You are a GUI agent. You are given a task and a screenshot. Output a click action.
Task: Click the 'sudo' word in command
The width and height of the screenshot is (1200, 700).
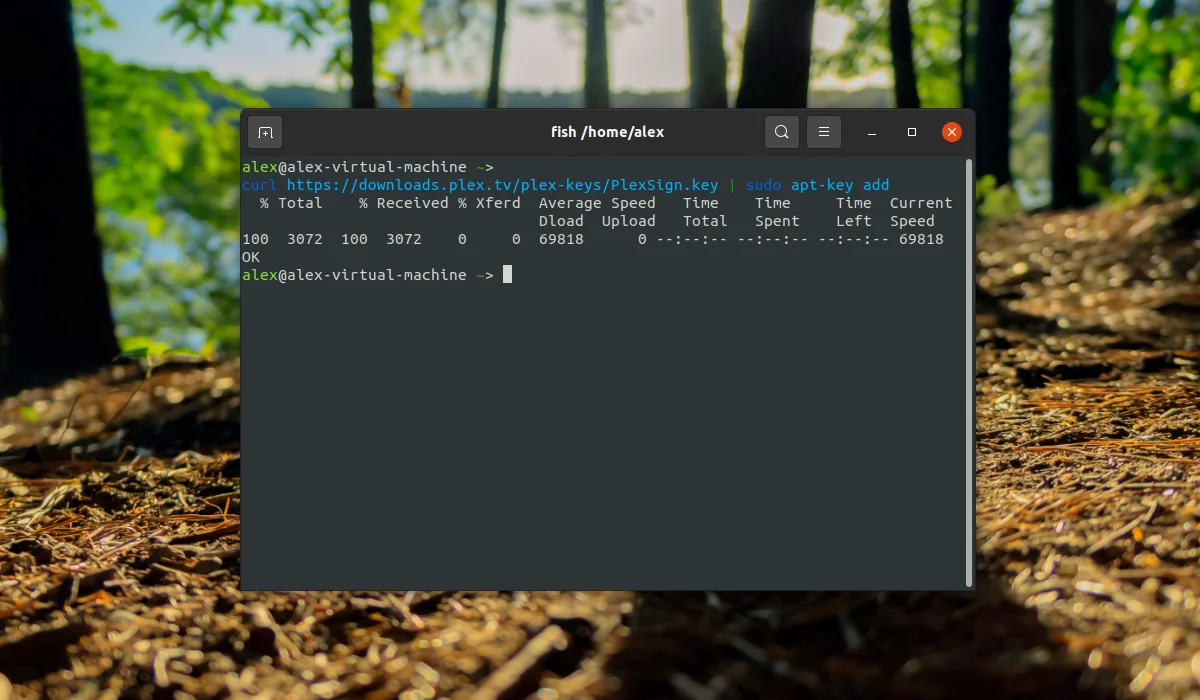764,185
